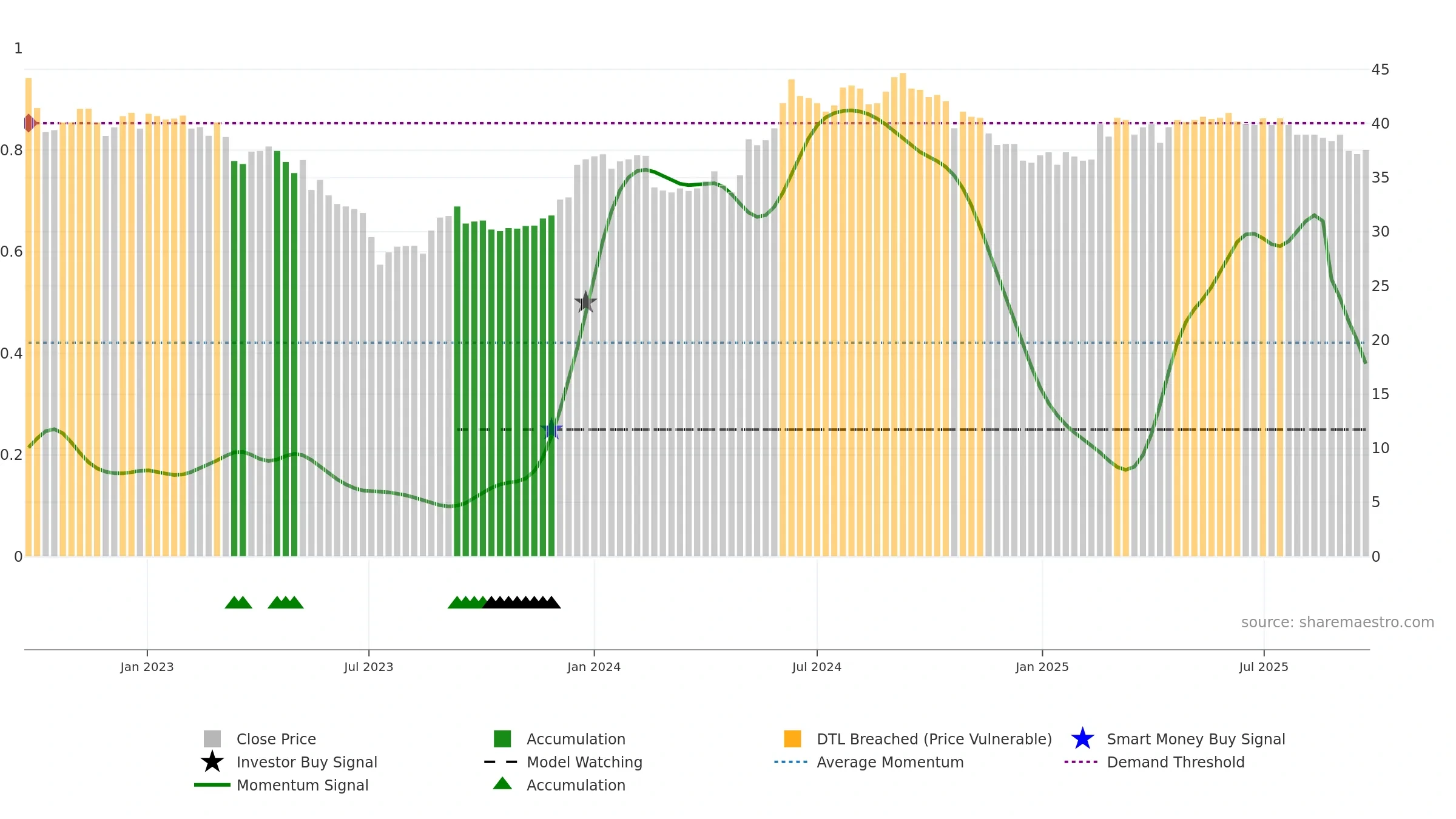The height and width of the screenshot is (819, 1456).
Task: Click the blue star marker on the watching line
Action: 551,430
